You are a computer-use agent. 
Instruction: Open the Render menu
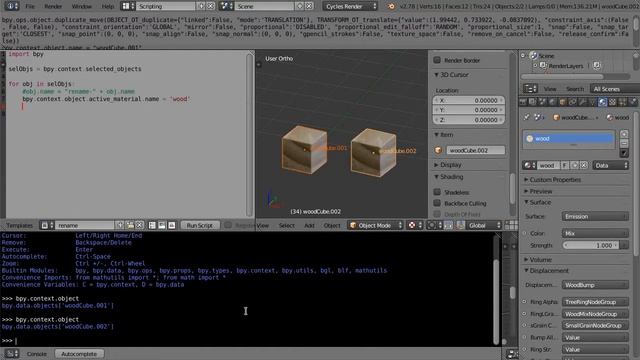53,6
